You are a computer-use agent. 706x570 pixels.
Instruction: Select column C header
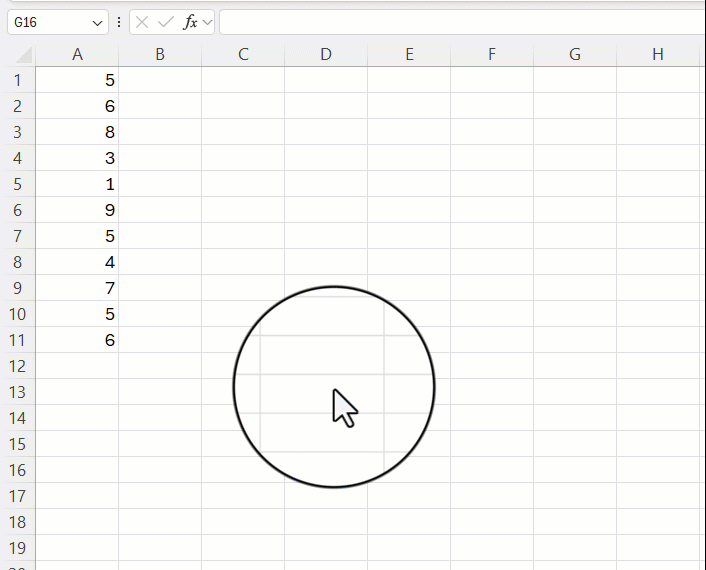coord(243,54)
